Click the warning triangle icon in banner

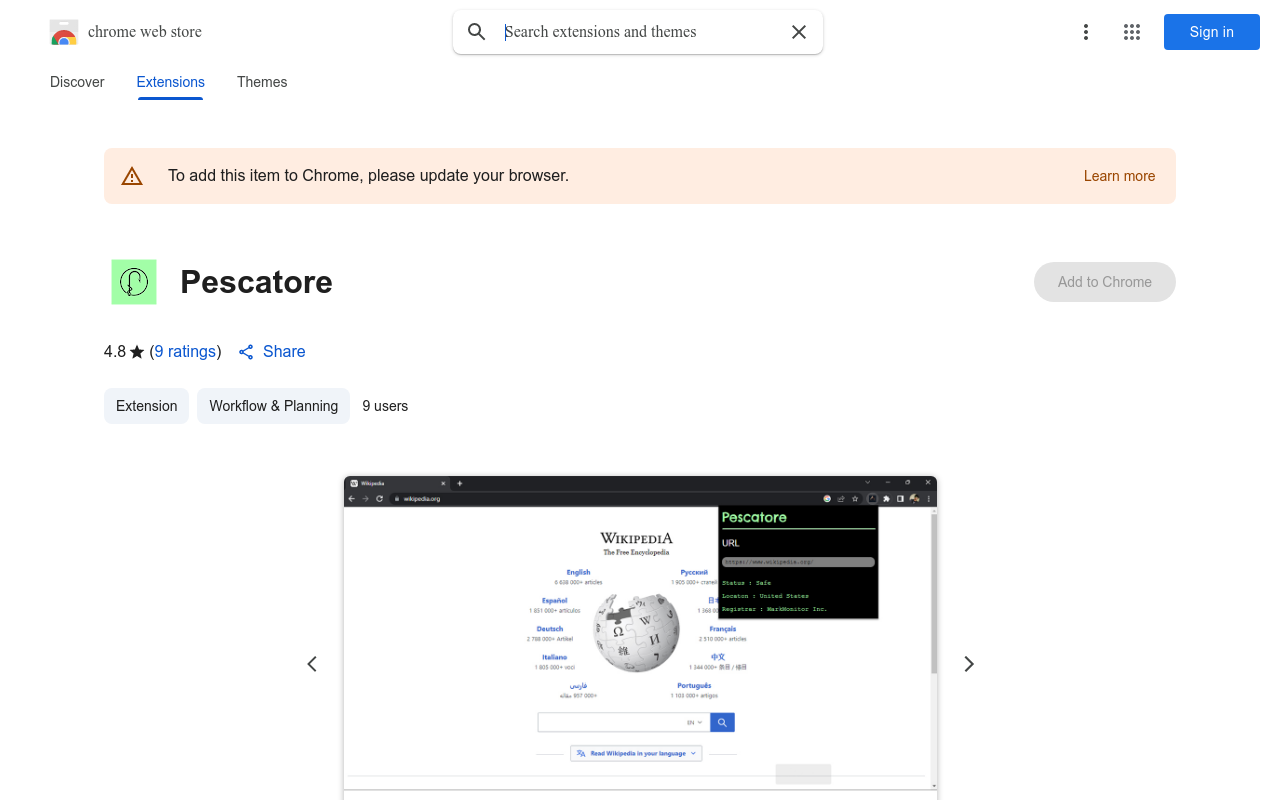tap(132, 176)
